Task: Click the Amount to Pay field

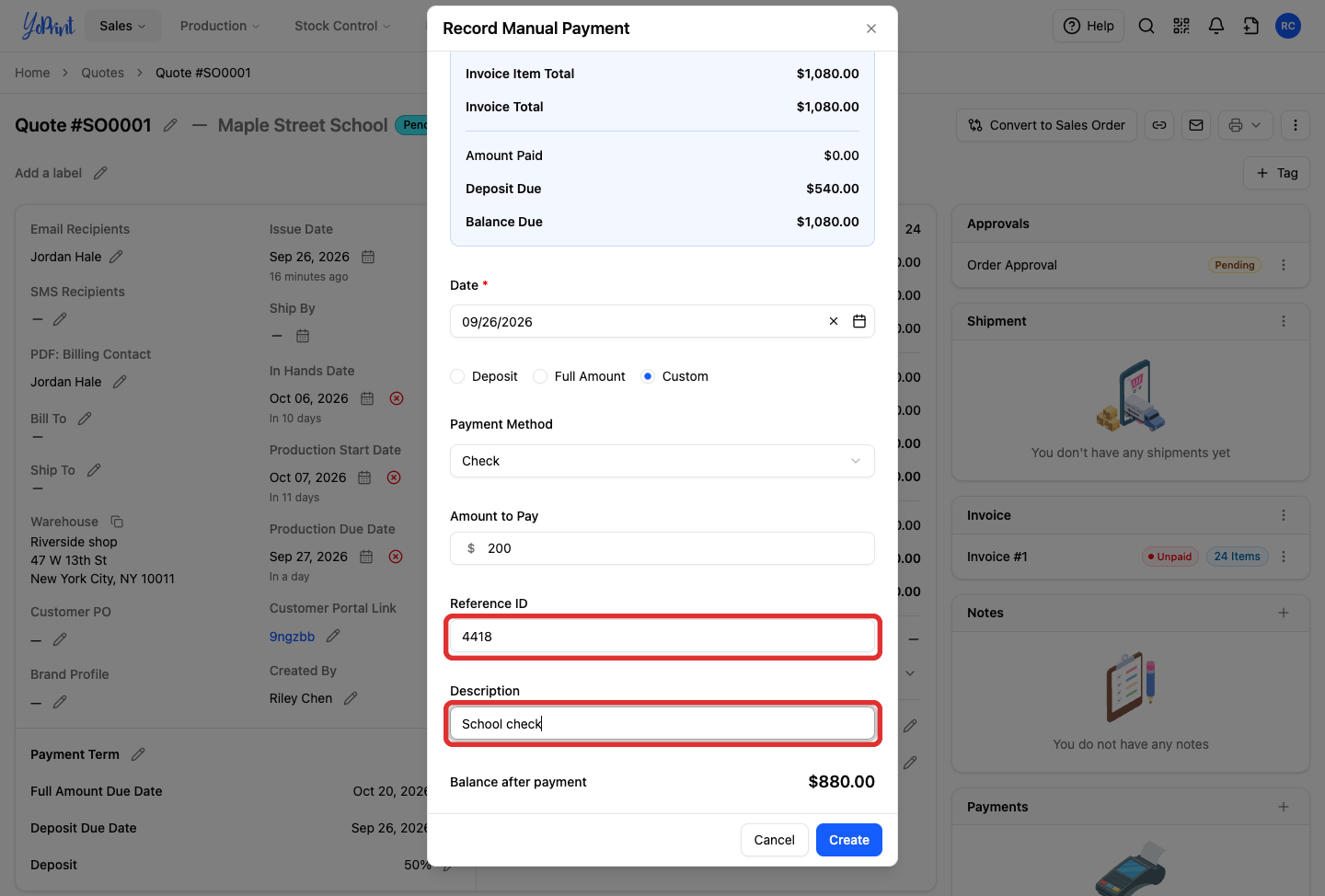Action: 662,548
